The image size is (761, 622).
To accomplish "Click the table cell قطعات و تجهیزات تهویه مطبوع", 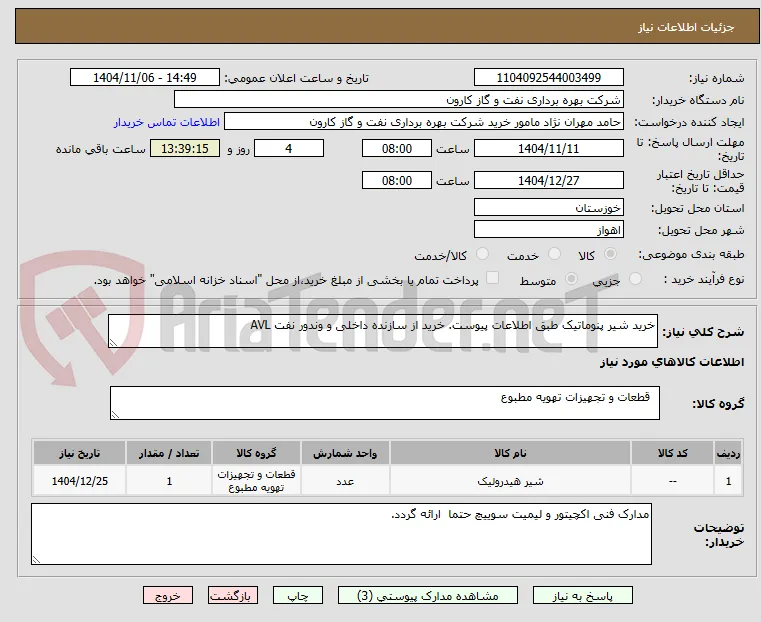I will click(x=256, y=481).
